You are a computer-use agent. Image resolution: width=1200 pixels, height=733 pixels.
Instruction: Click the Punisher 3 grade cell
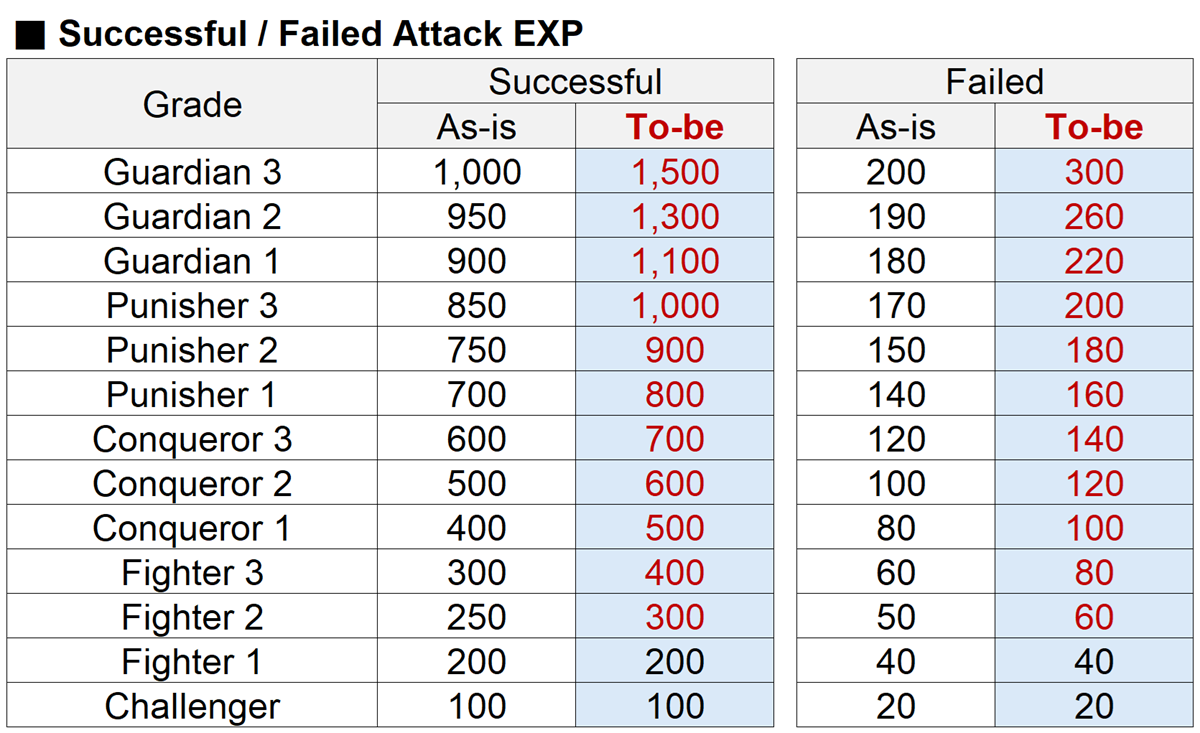coord(192,305)
